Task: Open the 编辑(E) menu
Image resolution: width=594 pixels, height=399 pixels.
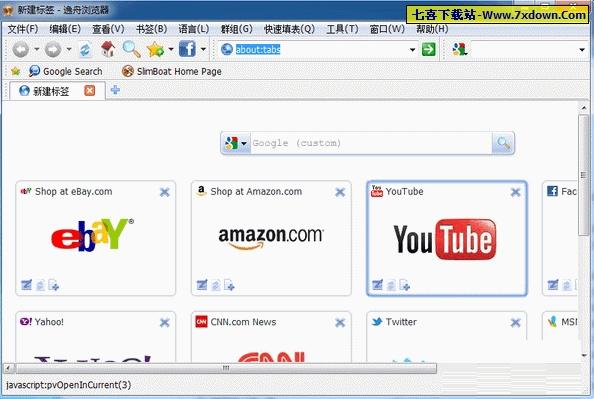Action: tap(65, 29)
